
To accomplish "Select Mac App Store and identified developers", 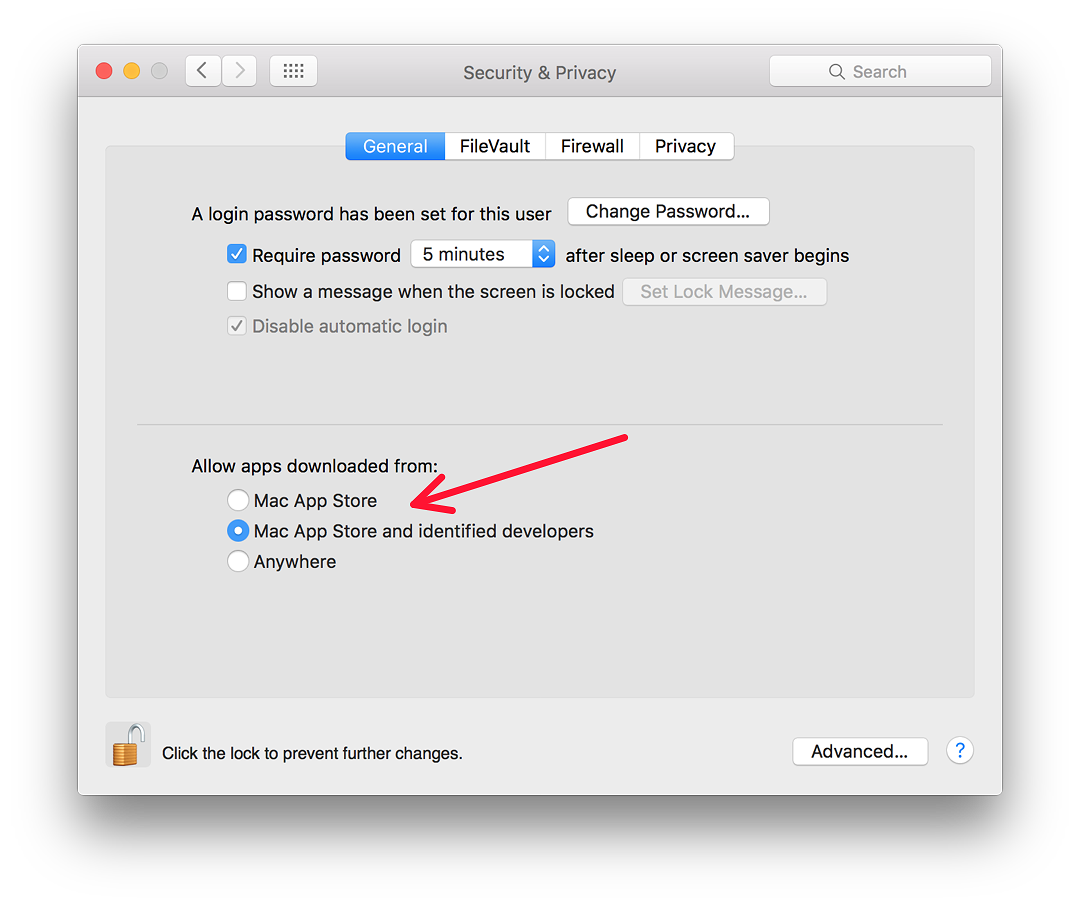I will click(x=238, y=531).
